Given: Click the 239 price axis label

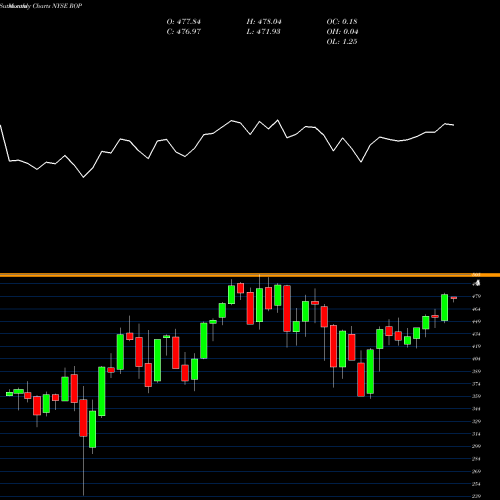Looking at the screenshot, I should click(476, 496).
